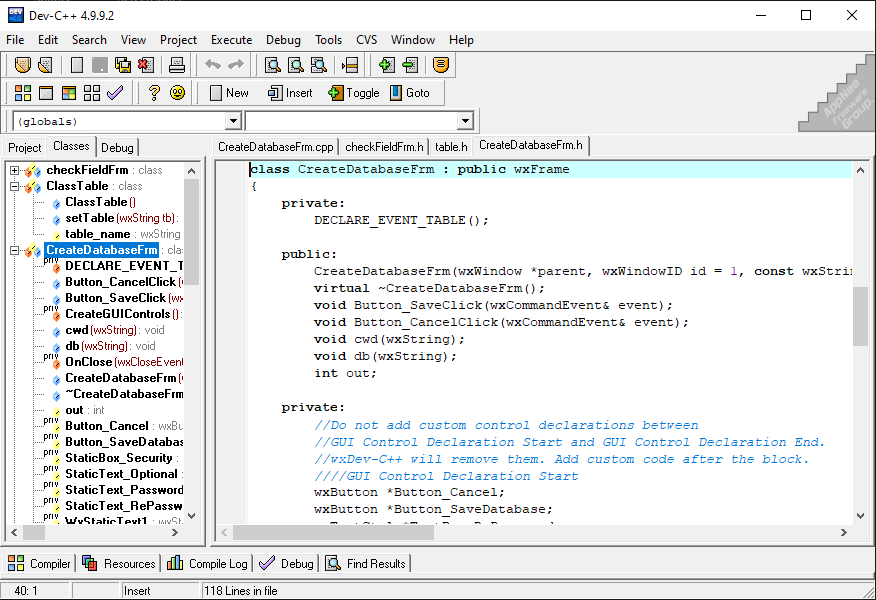
Task: Click the Print icon in toolbar
Action: coord(177,65)
